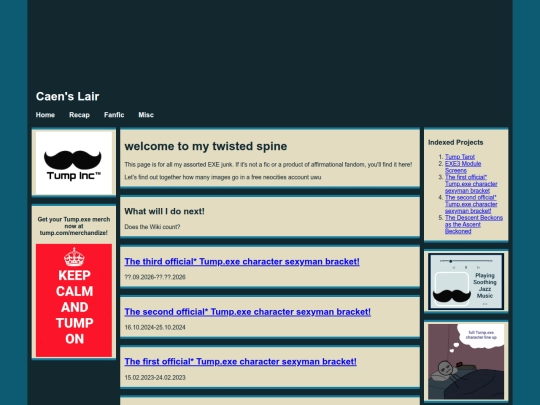
Task: Open sidebar link to first official bracket
Action: [471, 184]
